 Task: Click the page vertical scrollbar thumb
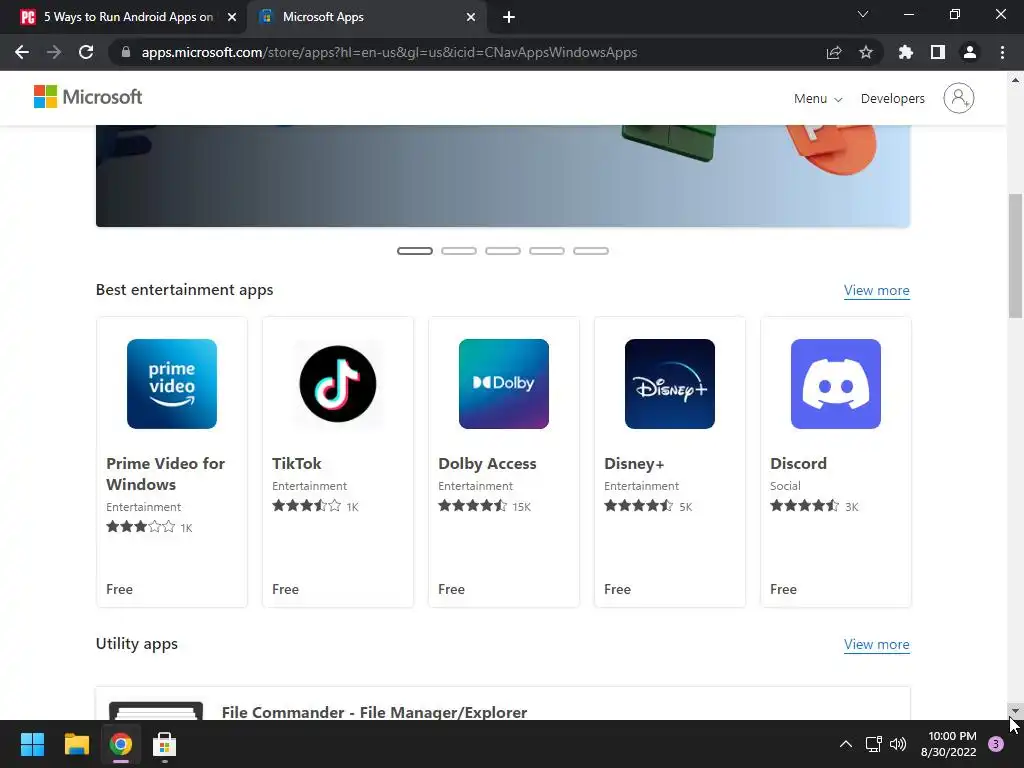click(1014, 255)
